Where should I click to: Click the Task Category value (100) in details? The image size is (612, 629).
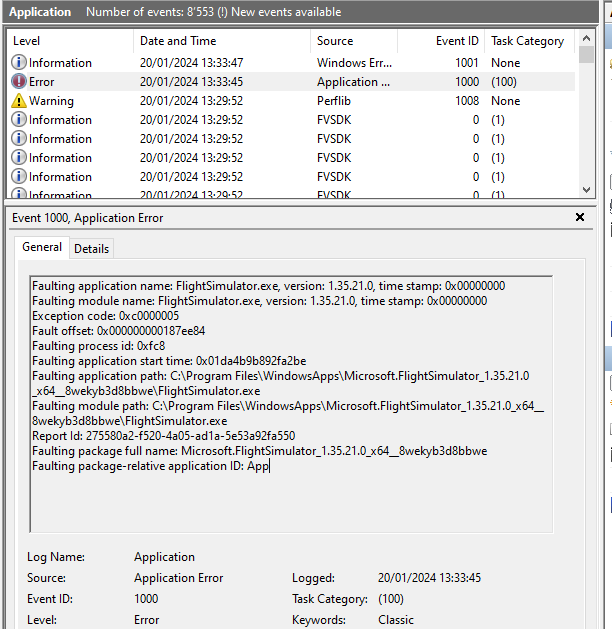tap(391, 599)
